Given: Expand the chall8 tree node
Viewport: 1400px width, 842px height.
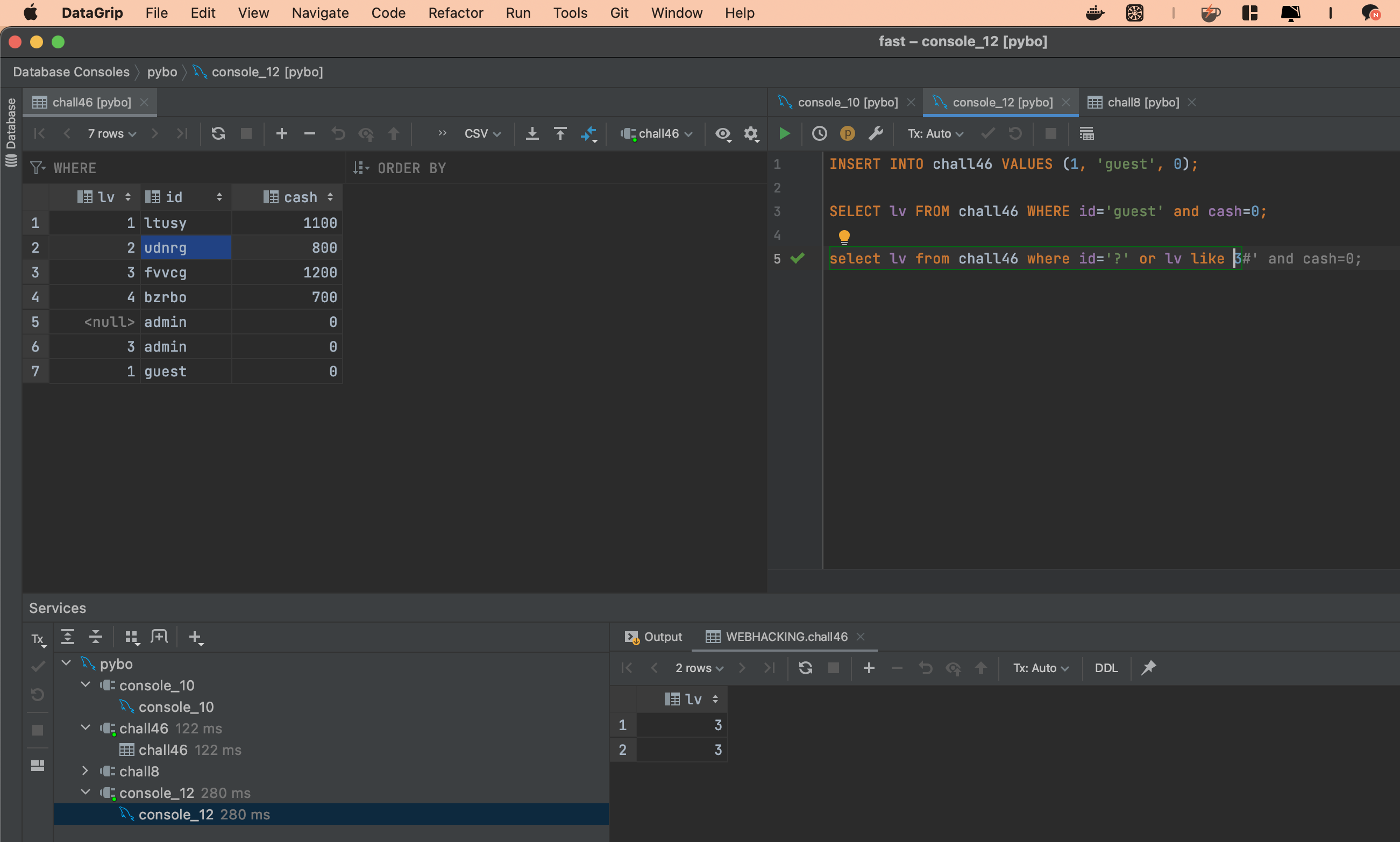Looking at the screenshot, I should (x=85, y=771).
